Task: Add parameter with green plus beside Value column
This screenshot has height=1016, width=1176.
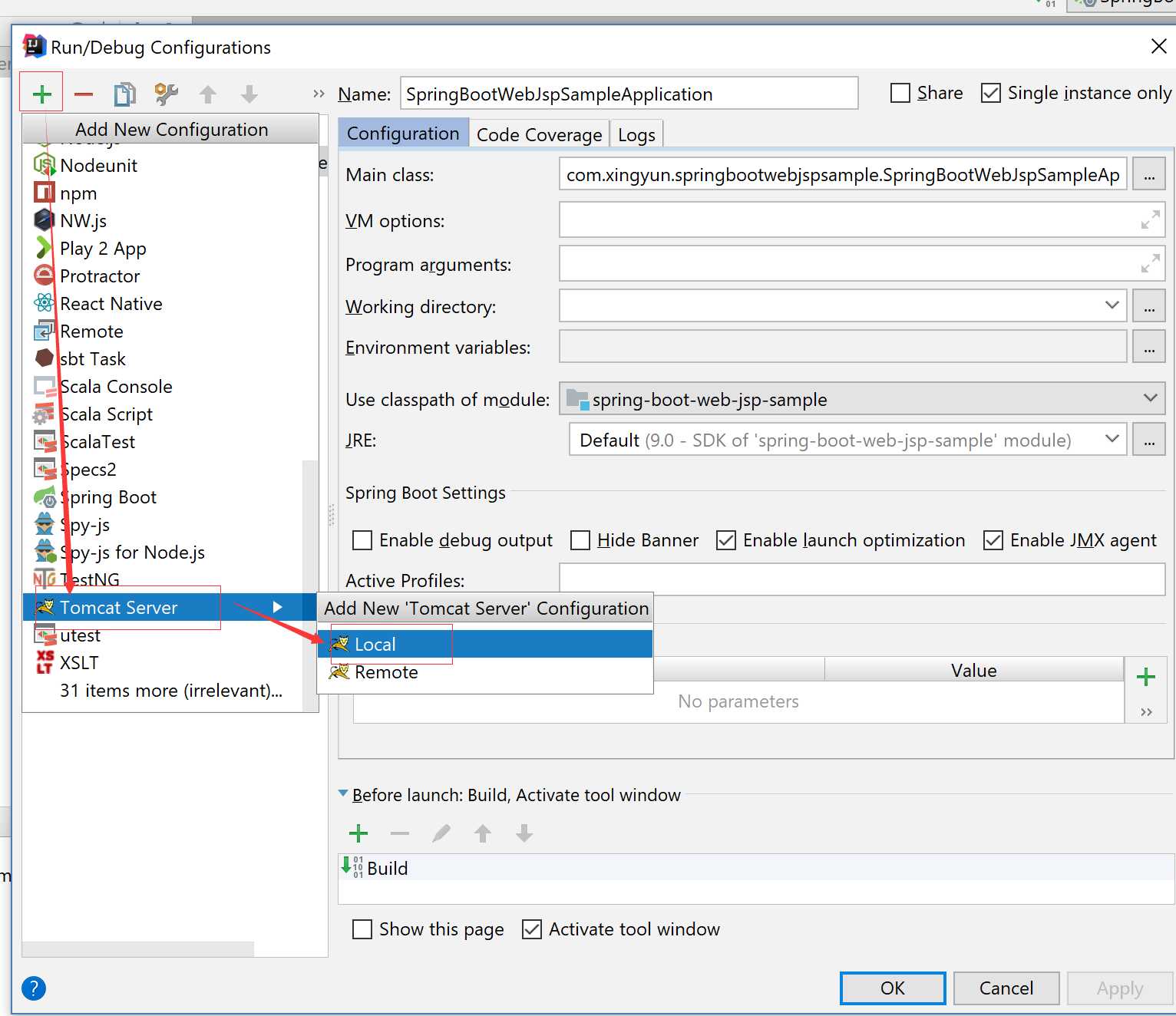Action: point(1146,677)
